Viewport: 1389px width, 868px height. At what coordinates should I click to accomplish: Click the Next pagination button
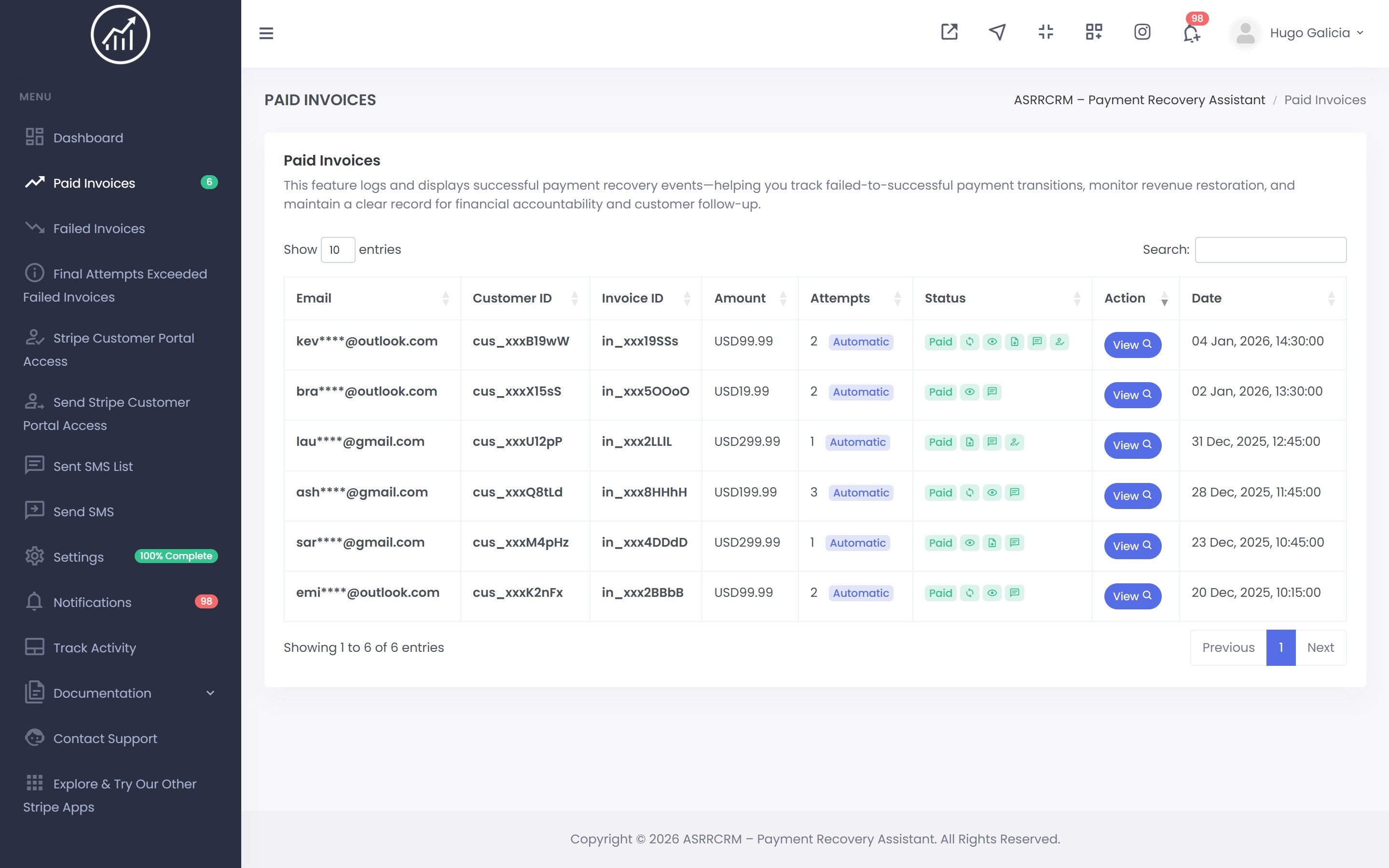coord(1320,648)
